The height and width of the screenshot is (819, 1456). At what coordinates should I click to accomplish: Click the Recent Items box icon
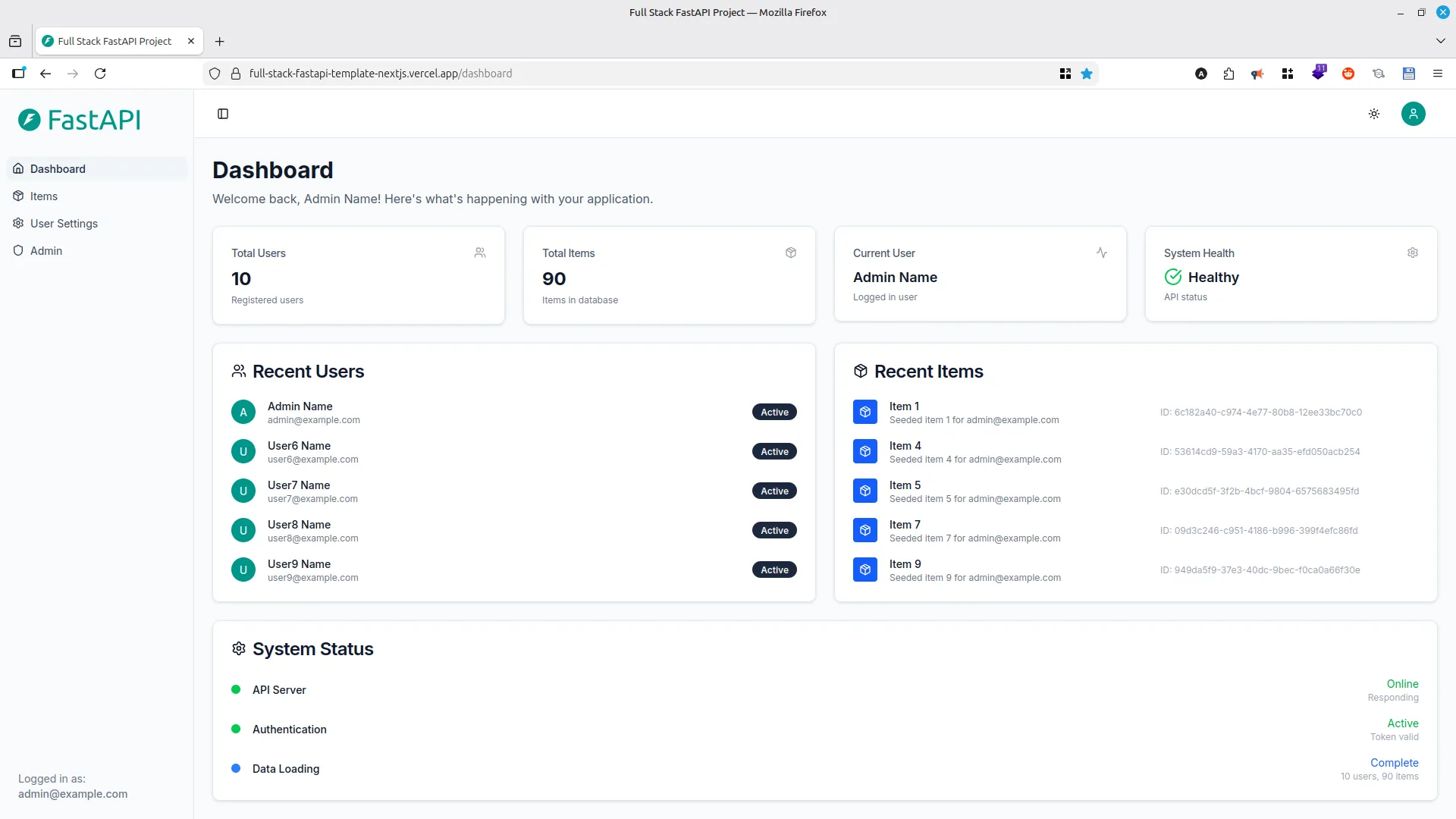(x=860, y=371)
